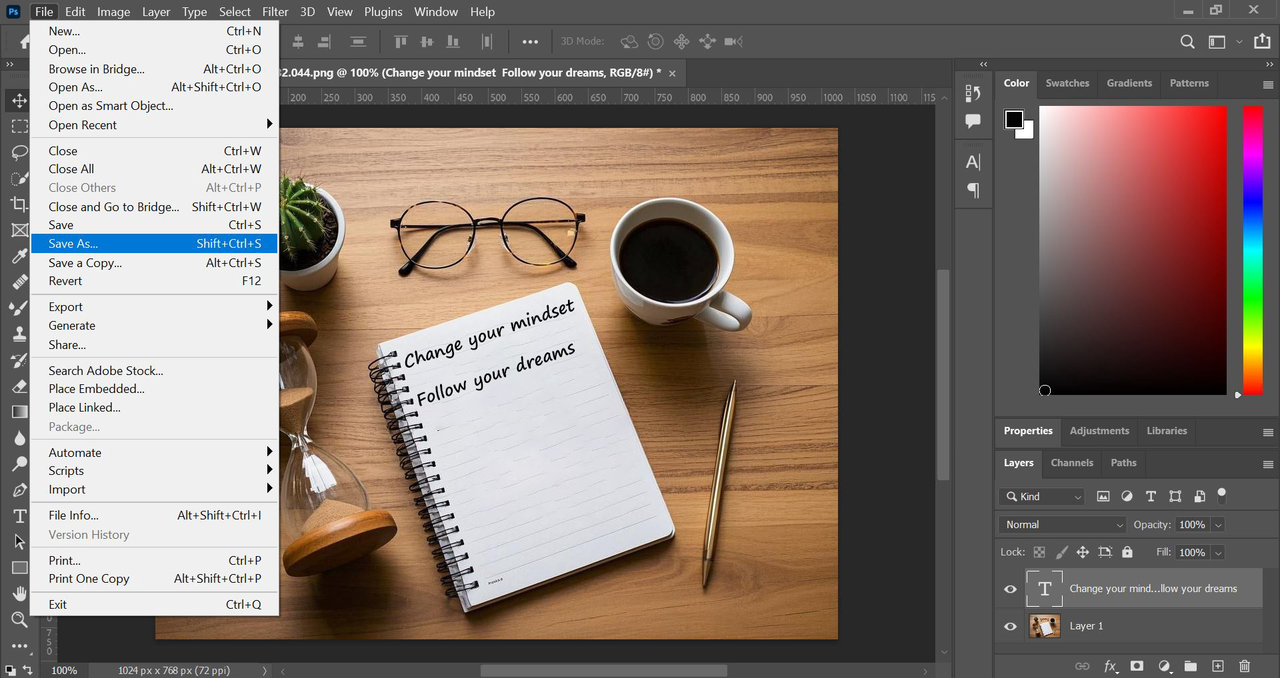Choose Save As from File menu

[x=154, y=244]
